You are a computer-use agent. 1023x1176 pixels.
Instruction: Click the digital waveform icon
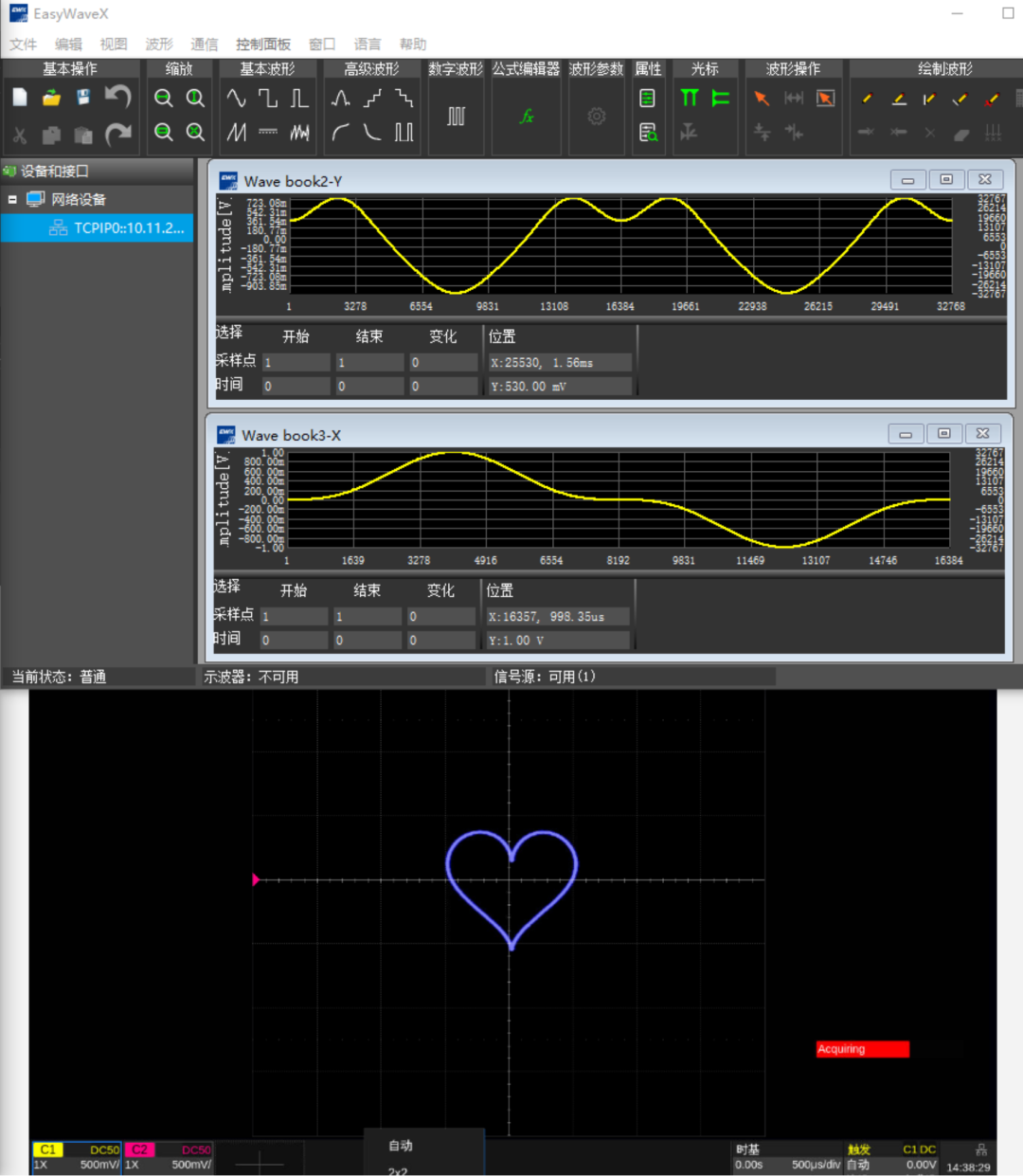456,117
